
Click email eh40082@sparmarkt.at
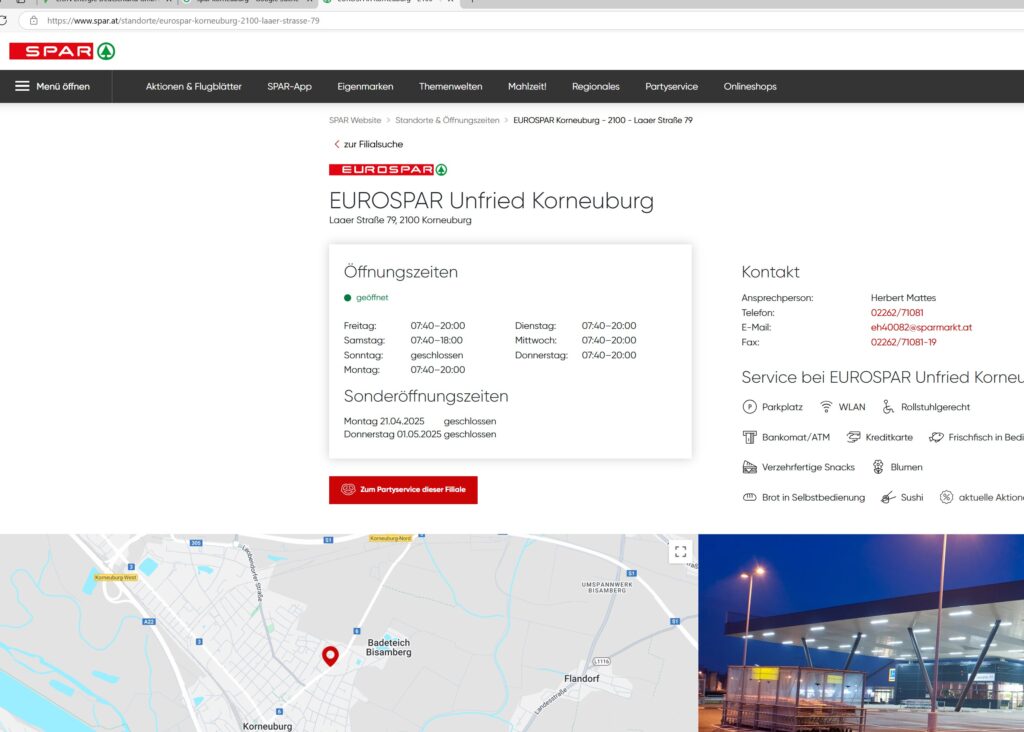[x=921, y=327]
